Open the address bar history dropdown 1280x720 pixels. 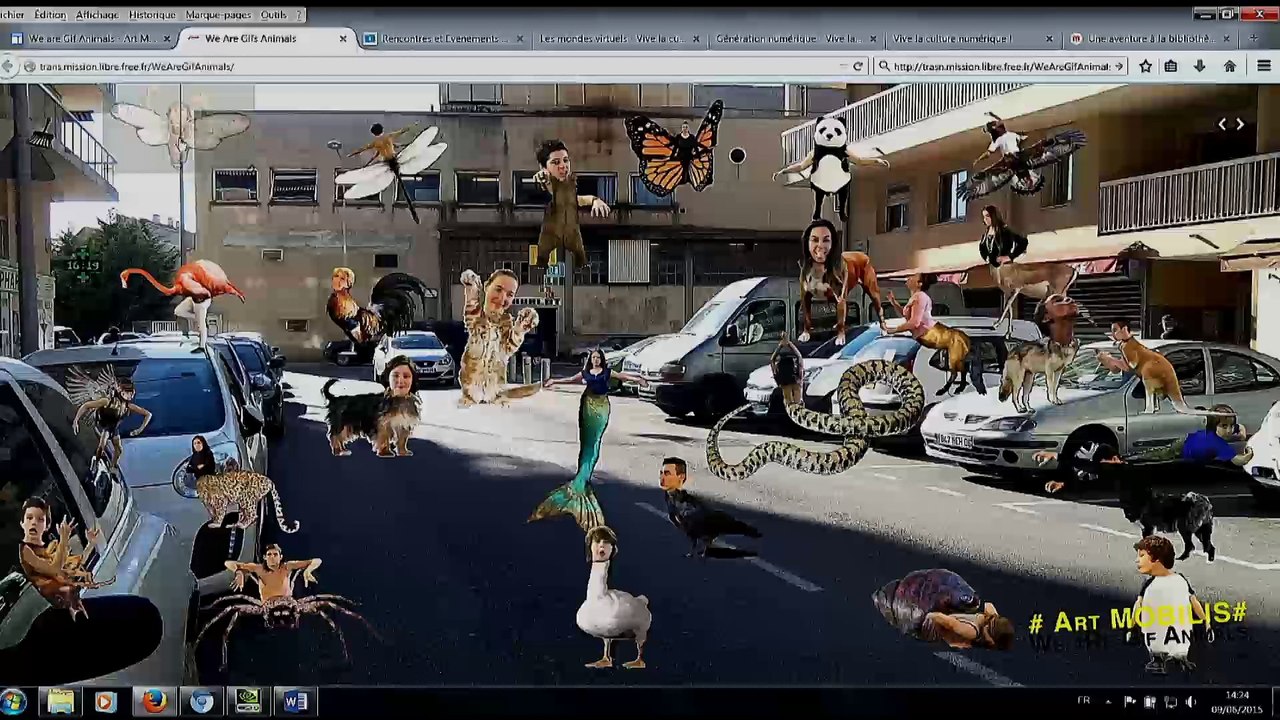click(843, 66)
